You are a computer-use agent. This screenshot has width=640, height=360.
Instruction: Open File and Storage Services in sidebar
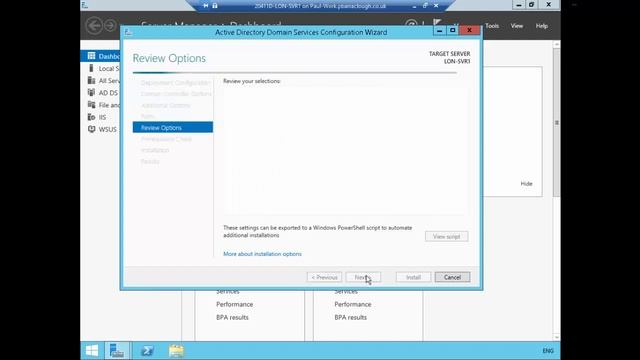coord(100,105)
